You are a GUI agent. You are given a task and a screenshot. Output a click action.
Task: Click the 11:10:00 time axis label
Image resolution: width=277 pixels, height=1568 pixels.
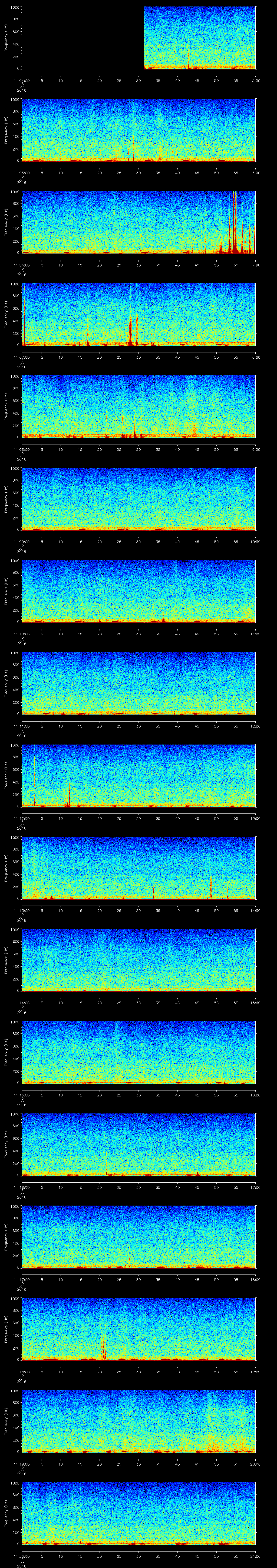22,634
